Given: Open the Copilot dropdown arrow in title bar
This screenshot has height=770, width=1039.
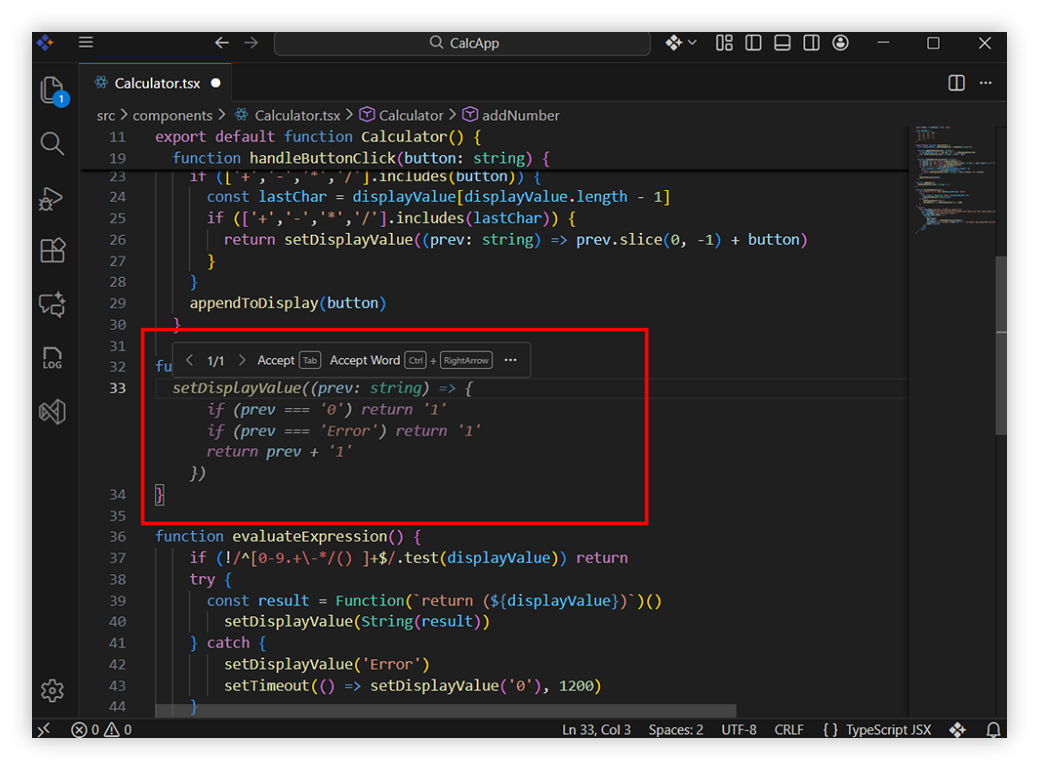Looking at the screenshot, I should point(692,43).
